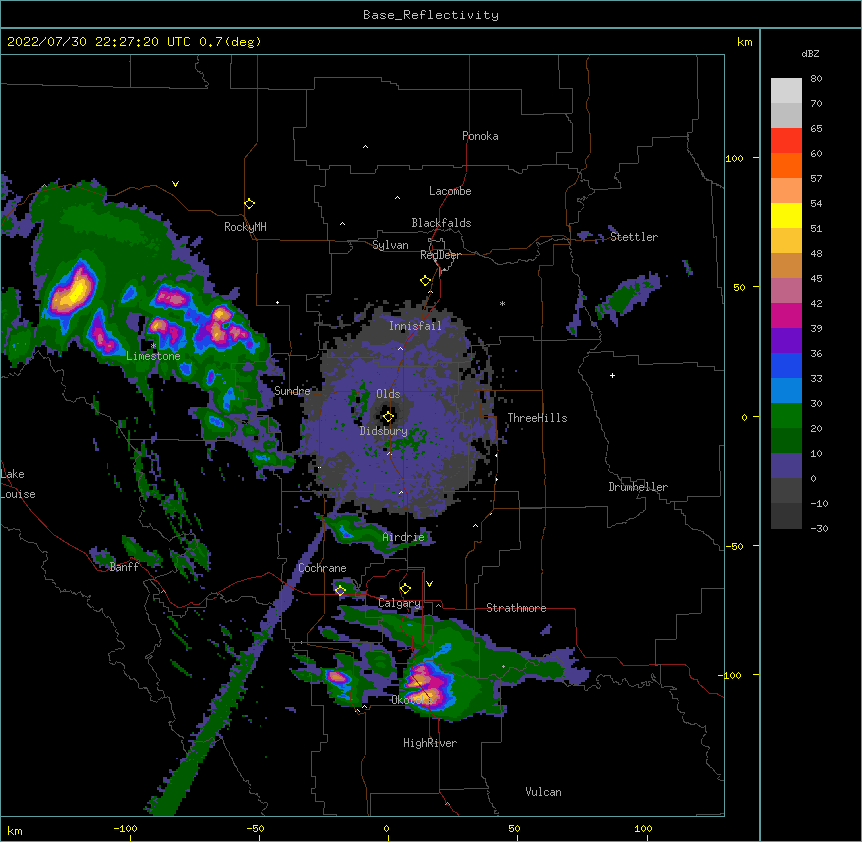Select the Lacombe city label
Screen dimensions: 862x842
(x=450, y=191)
